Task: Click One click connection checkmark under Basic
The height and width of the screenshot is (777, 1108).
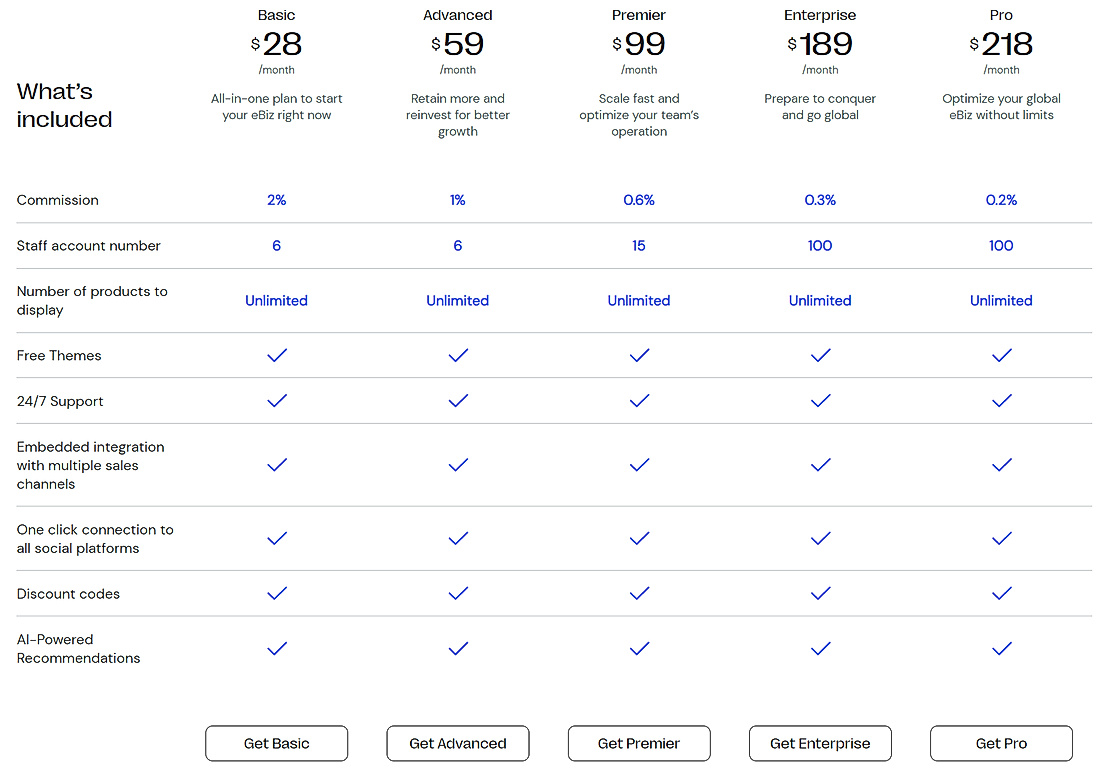Action: pyautogui.click(x=277, y=538)
